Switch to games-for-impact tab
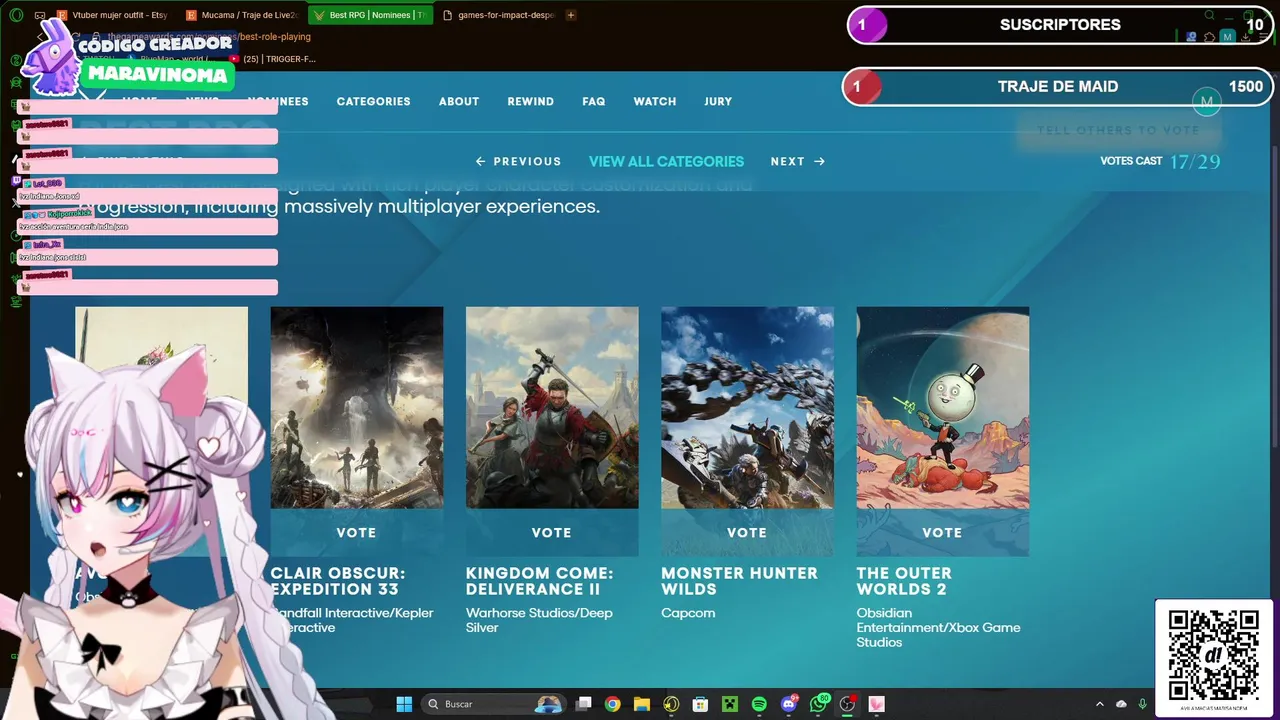Viewport: 1280px width, 720px height. (498, 15)
